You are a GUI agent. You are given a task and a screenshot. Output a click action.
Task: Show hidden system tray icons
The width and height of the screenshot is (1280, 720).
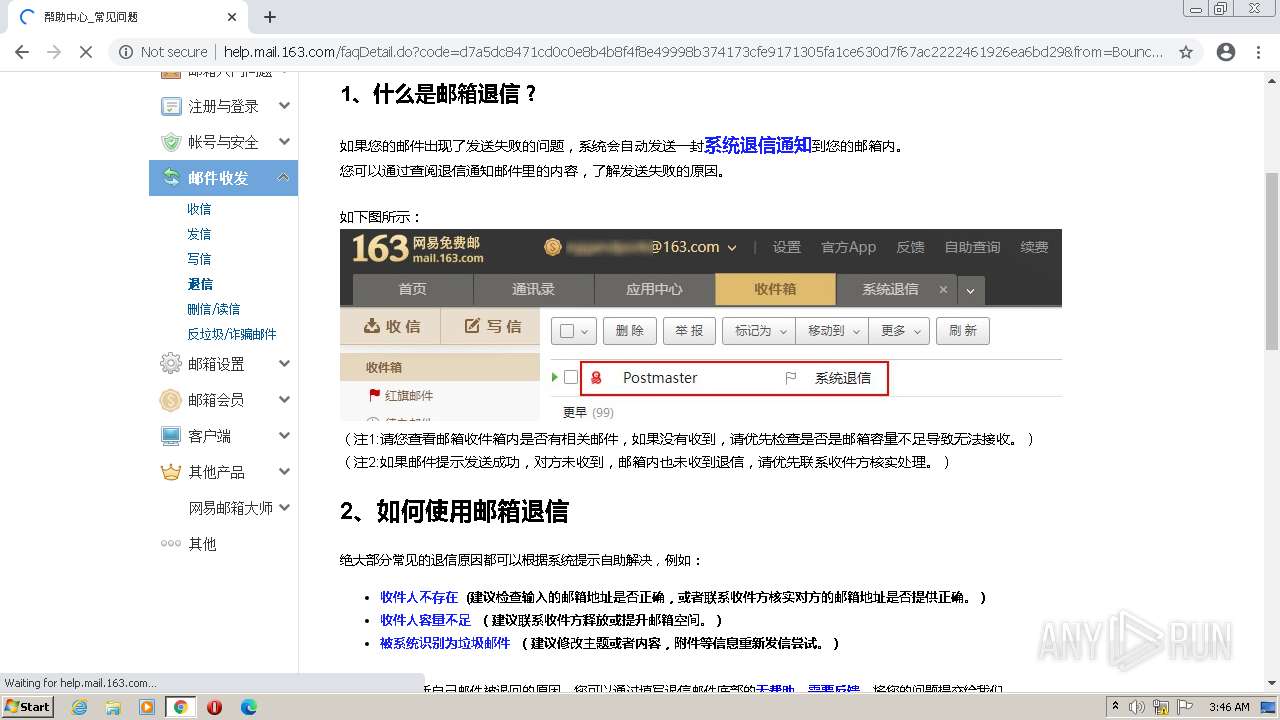pyautogui.click(x=1115, y=707)
